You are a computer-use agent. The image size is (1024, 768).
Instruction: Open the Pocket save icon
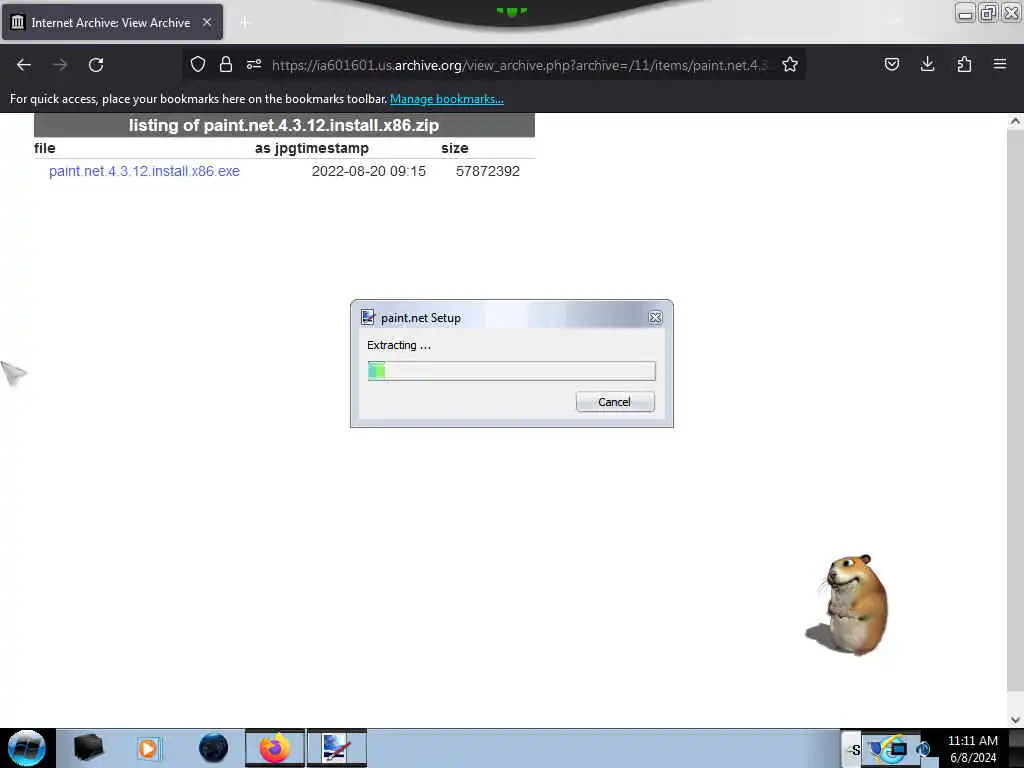tap(892, 64)
